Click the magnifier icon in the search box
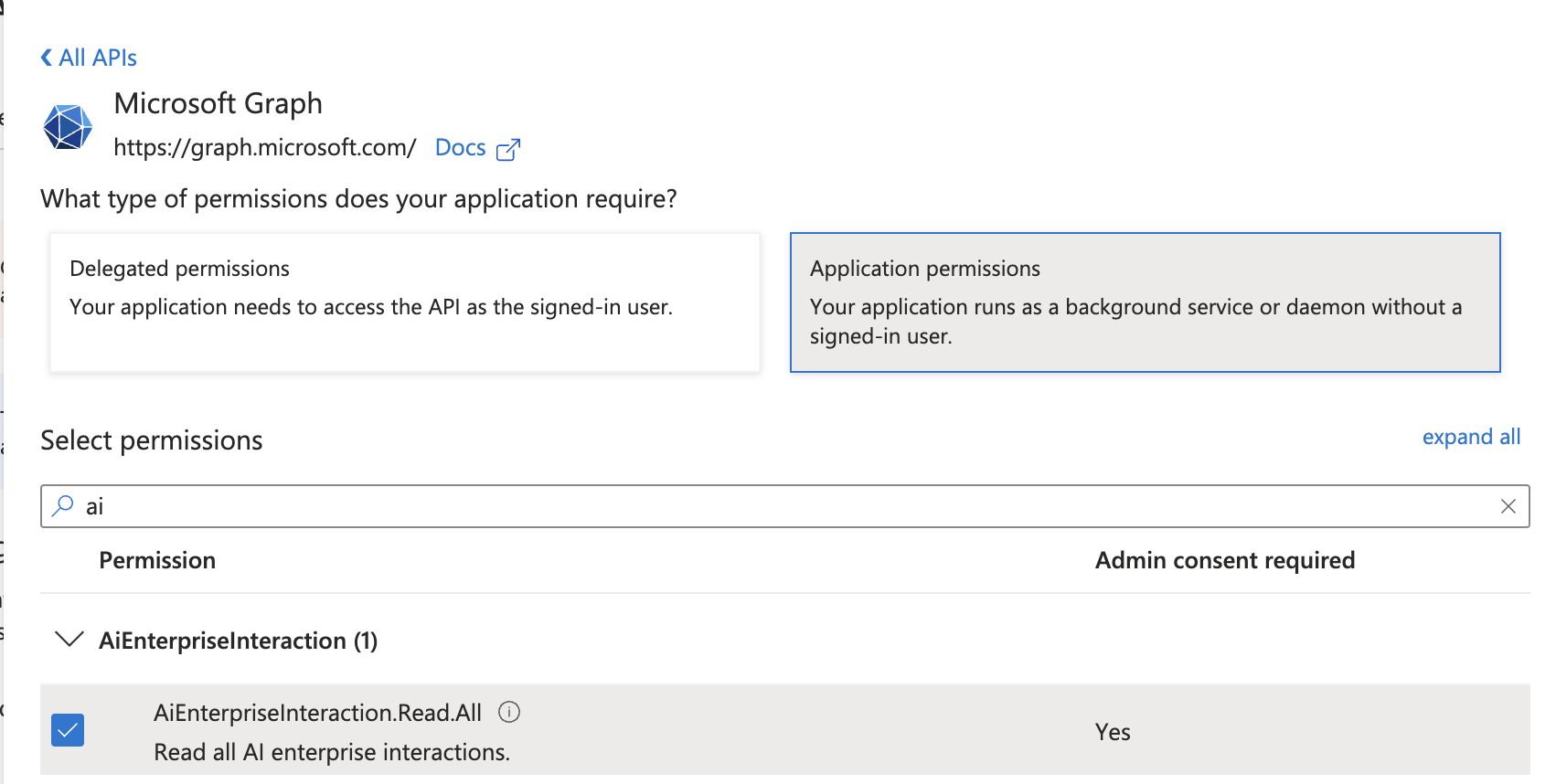 [x=62, y=505]
